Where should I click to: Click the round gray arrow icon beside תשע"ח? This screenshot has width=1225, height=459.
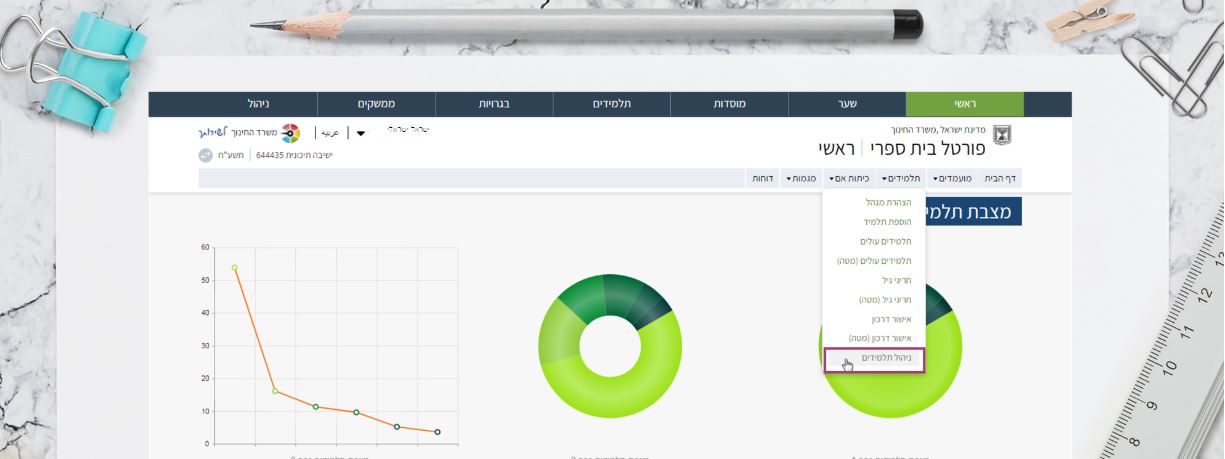tap(206, 155)
